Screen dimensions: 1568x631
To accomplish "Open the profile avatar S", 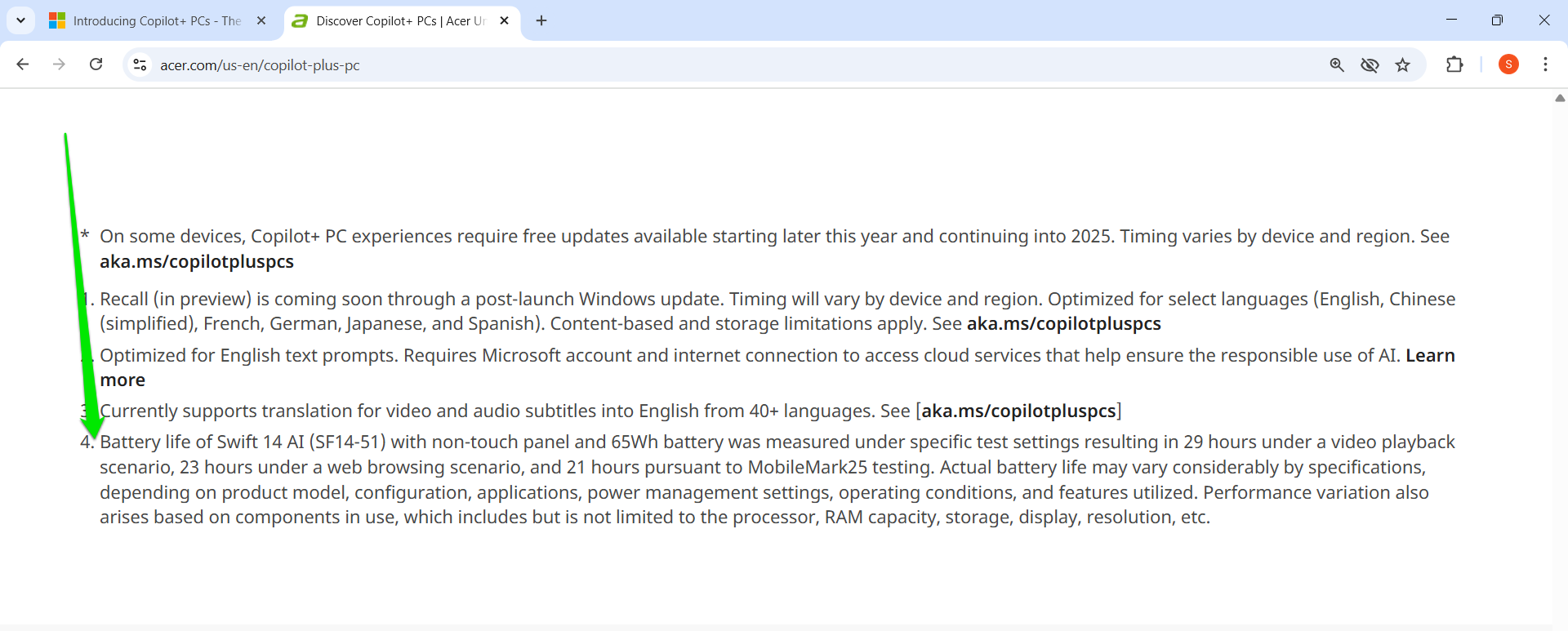I will [x=1508, y=64].
